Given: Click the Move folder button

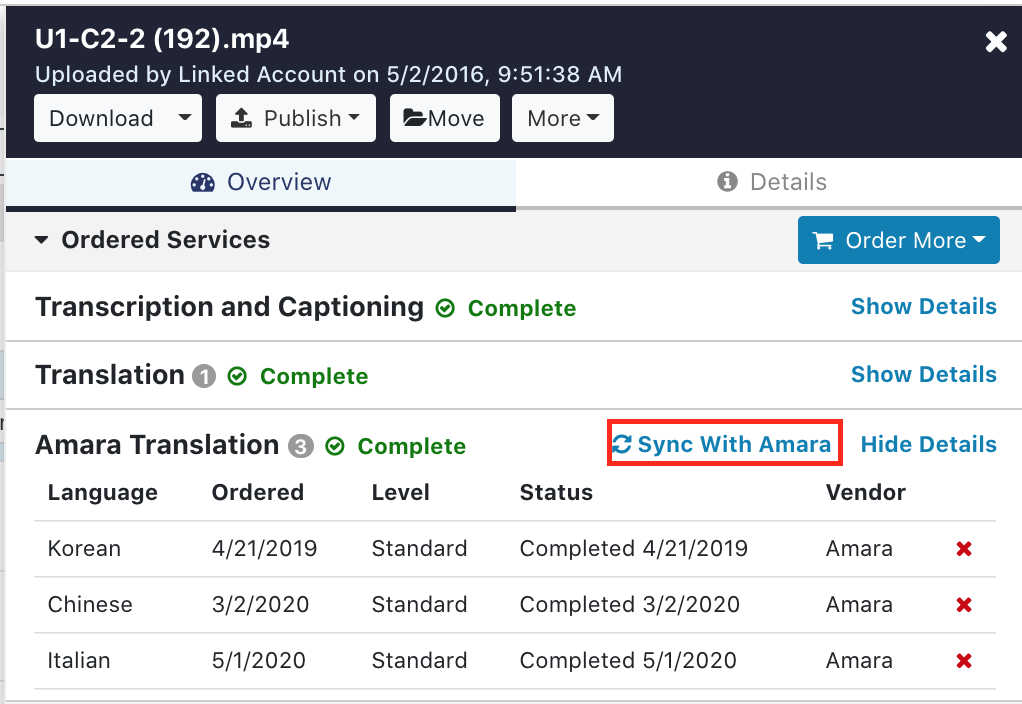Looking at the screenshot, I should [445, 118].
